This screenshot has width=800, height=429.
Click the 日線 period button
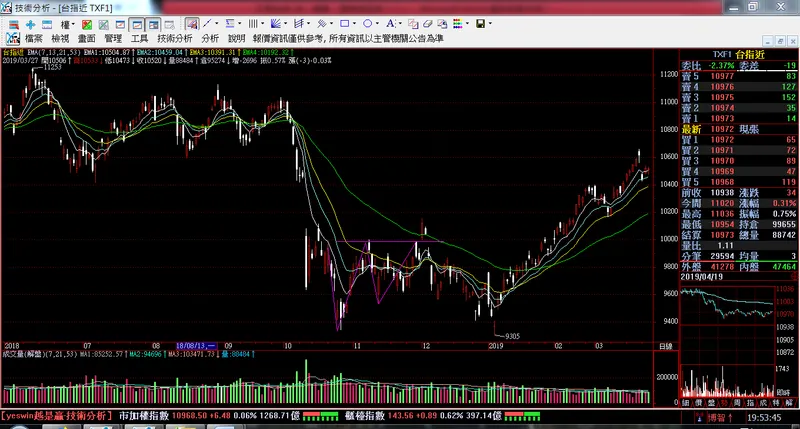pos(666,346)
